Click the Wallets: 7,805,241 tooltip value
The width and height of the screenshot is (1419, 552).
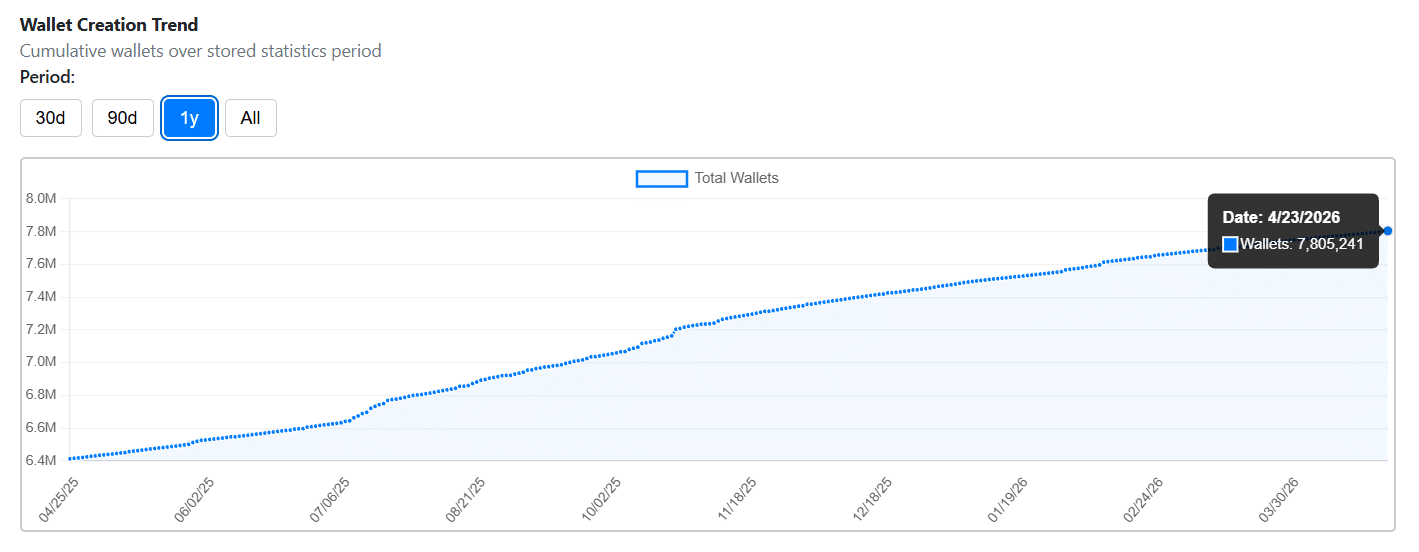(x=1302, y=244)
